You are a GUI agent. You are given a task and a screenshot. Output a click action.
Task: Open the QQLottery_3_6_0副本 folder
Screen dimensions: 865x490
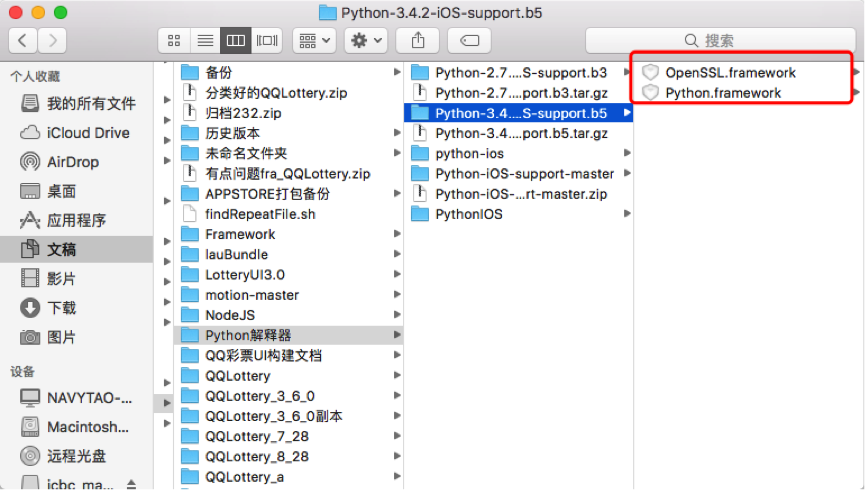289,416
